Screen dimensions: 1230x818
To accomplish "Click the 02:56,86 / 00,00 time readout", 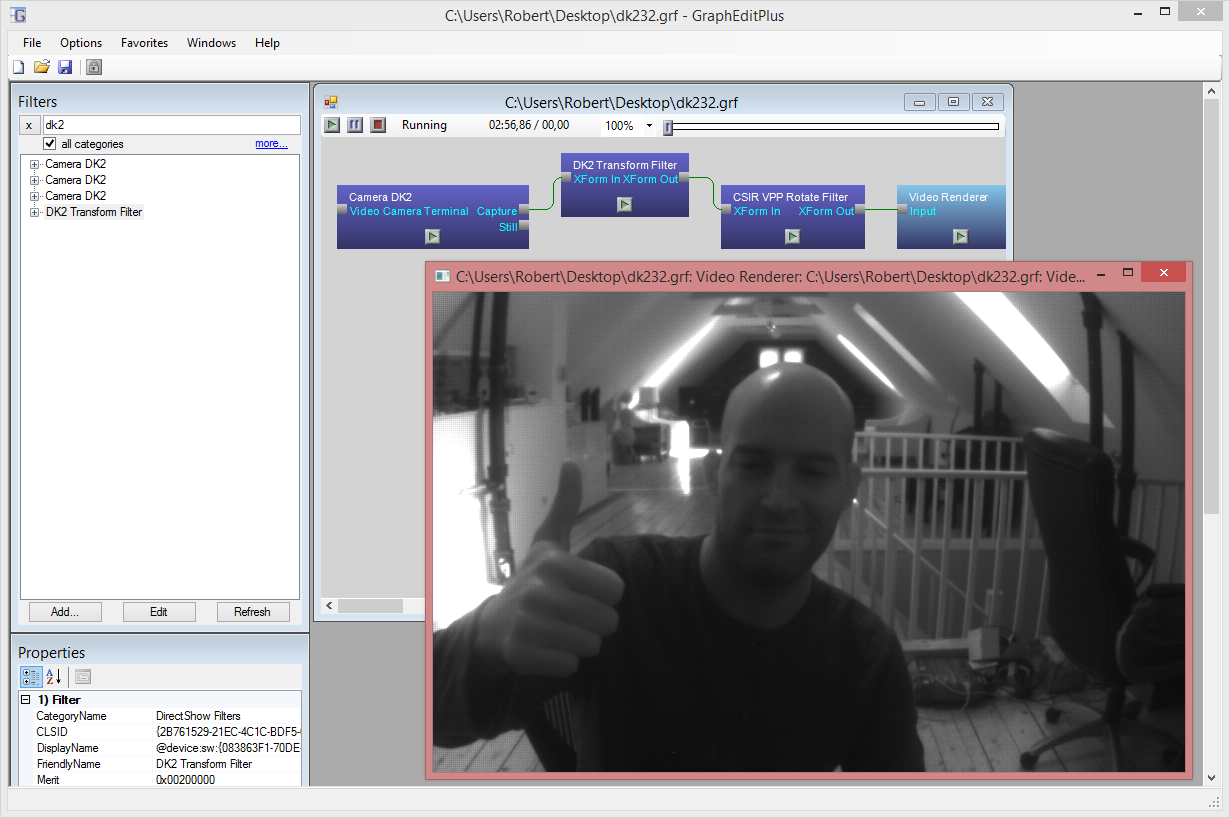I will click(x=529, y=125).
